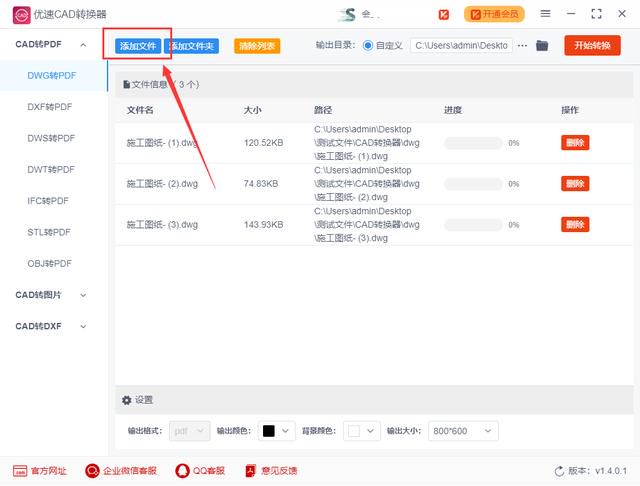Select IFC转PDF in sidebar
Viewport: 640px width, 486px height.
click(48, 201)
